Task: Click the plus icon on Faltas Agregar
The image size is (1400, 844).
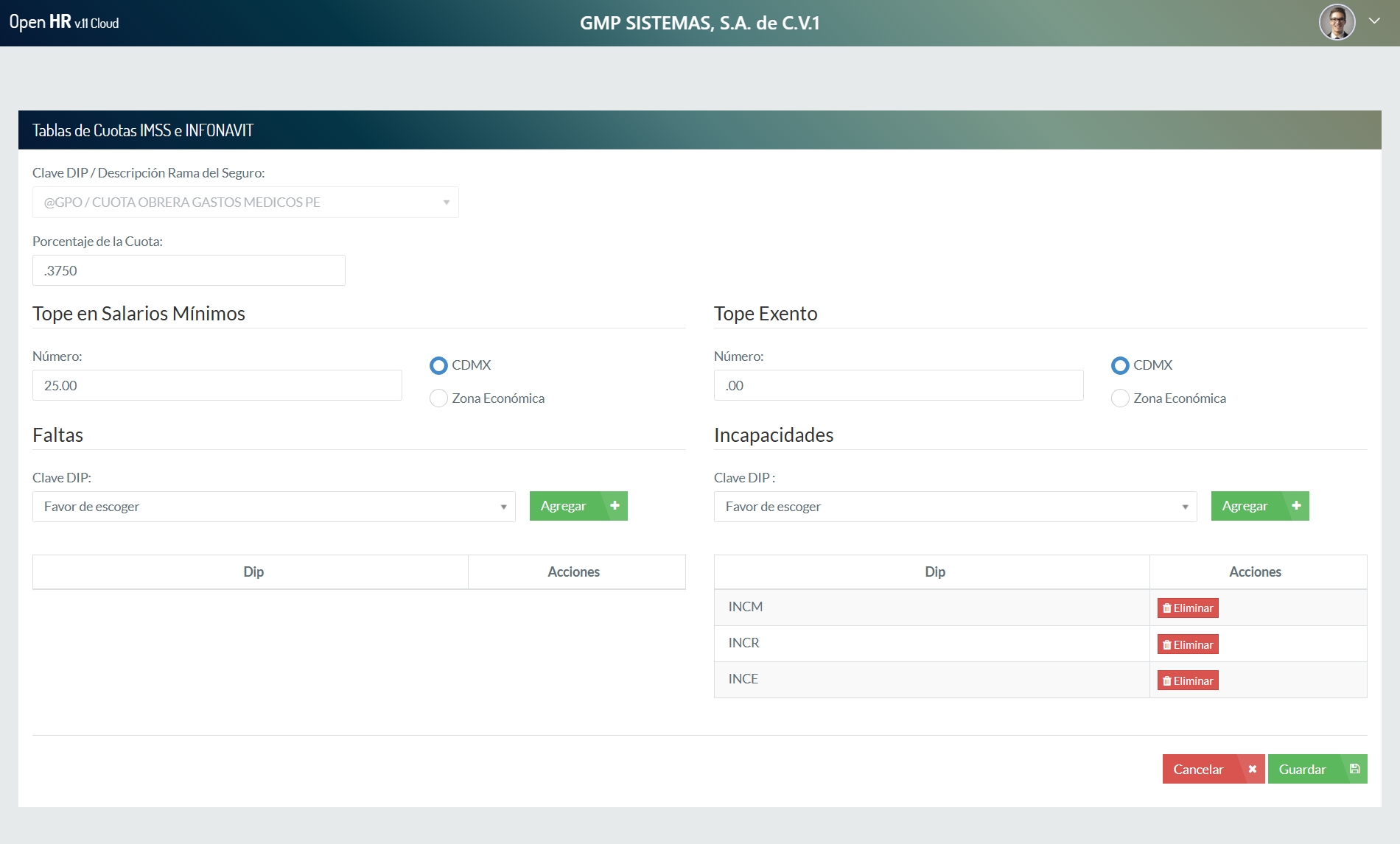Action: 615,506
